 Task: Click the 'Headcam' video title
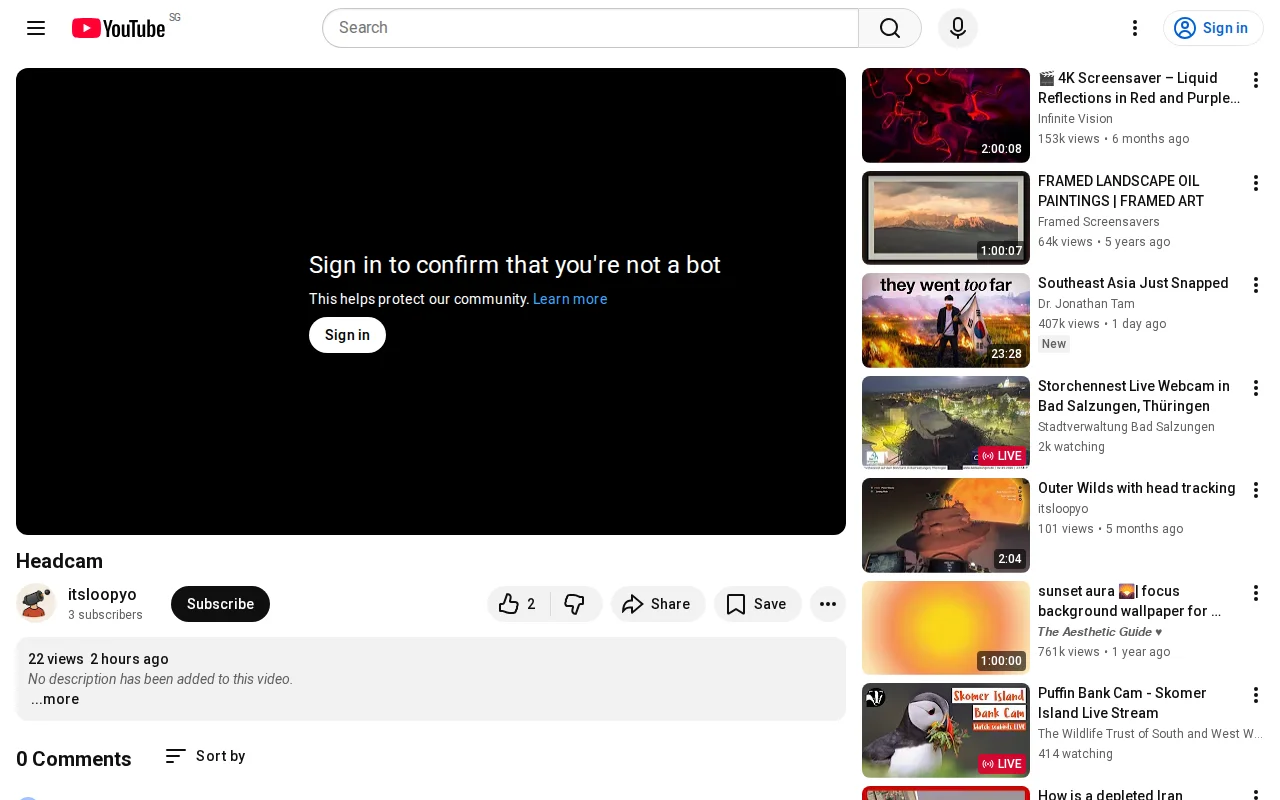pos(59,561)
